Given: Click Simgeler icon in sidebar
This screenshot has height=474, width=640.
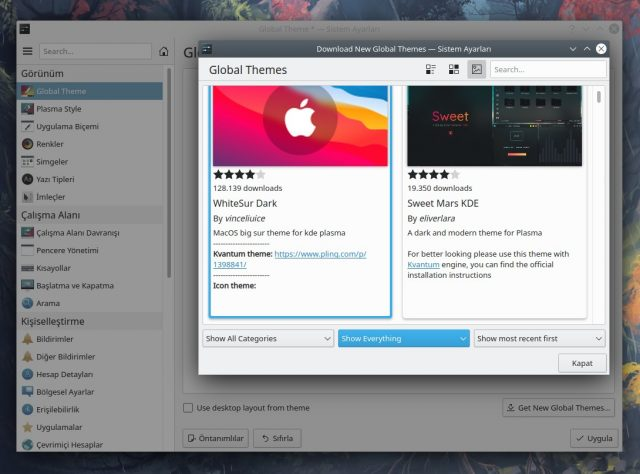Looking at the screenshot, I should [27, 161].
